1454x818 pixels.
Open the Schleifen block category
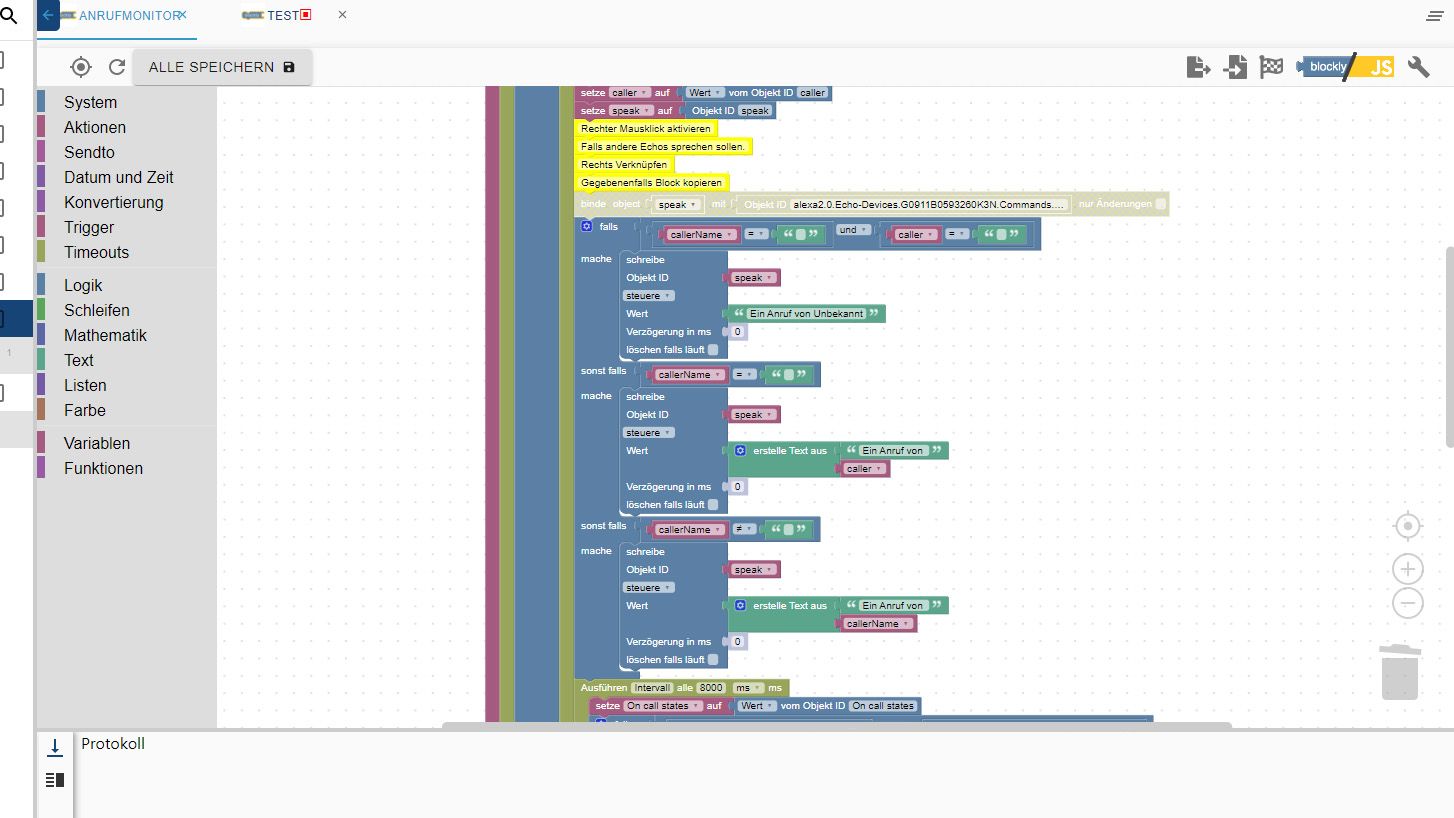point(97,310)
